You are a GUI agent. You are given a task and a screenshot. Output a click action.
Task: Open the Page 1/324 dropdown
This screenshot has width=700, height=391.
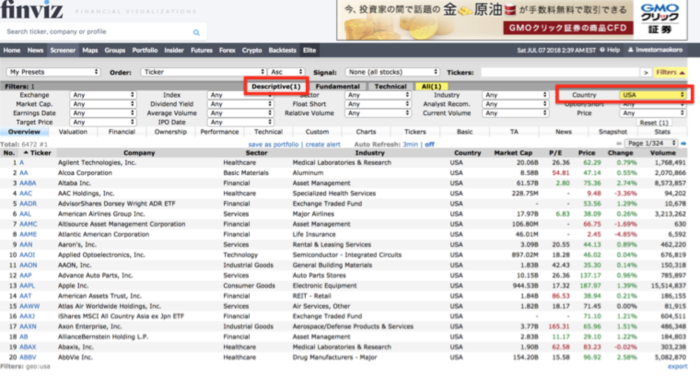651,143
